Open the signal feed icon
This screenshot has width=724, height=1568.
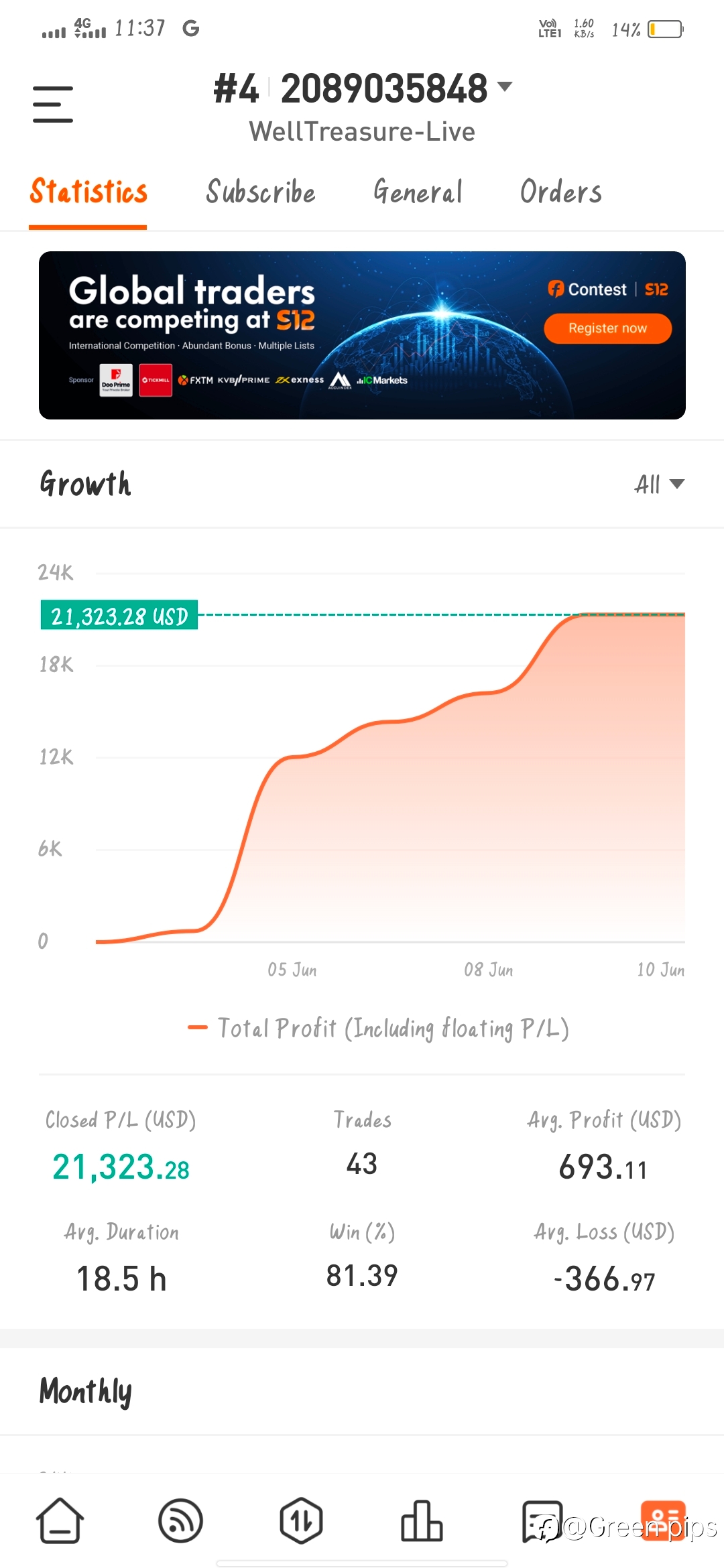click(x=180, y=1520)
